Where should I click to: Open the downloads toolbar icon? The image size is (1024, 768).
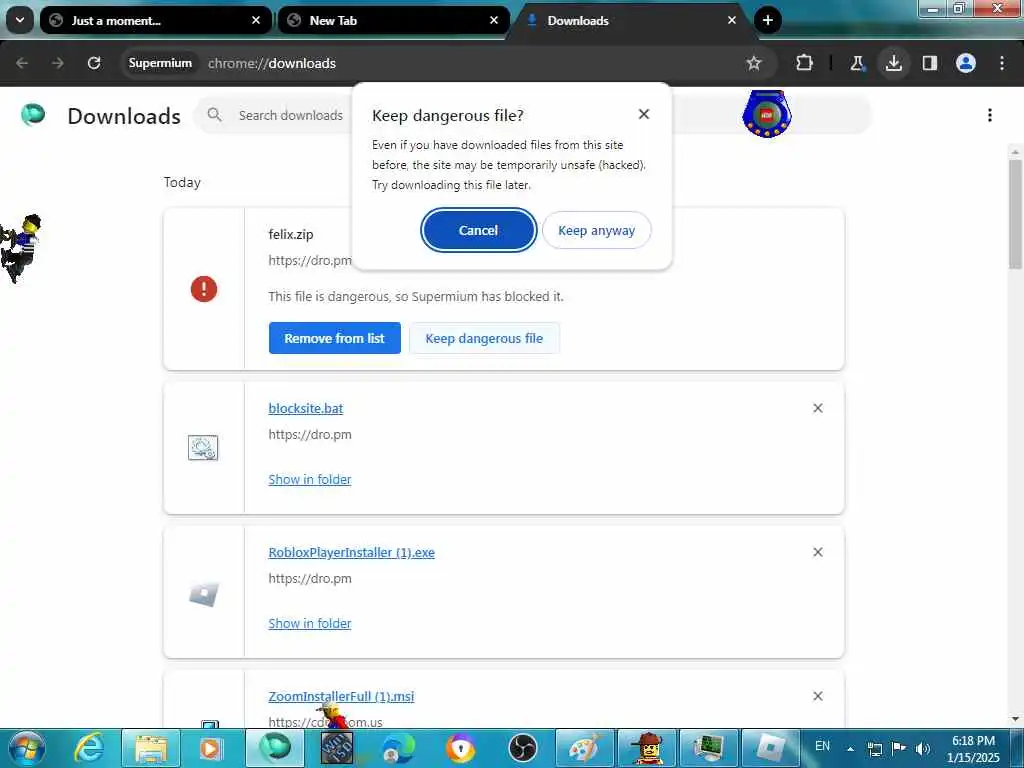coord(893,63)
